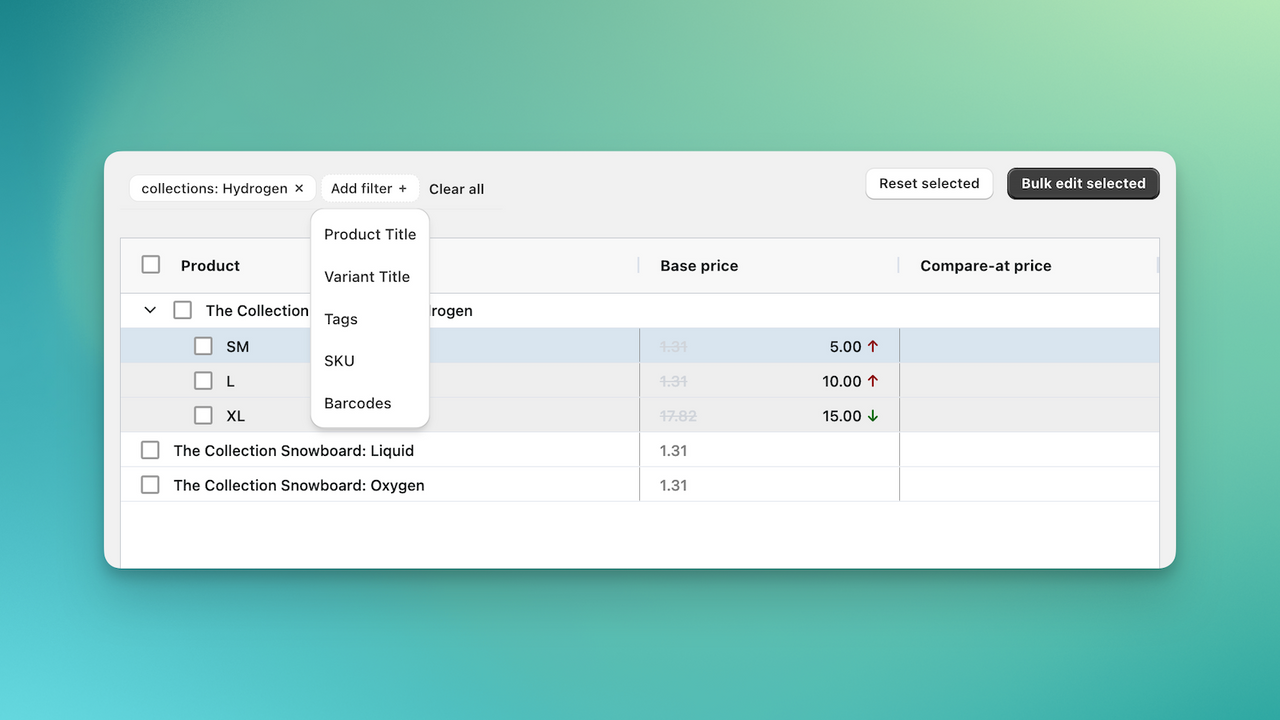Click the Liquid snowboard base price 1.31
Image resolution: width=1280 pixels, height=720 pixels.
(674, 451)
